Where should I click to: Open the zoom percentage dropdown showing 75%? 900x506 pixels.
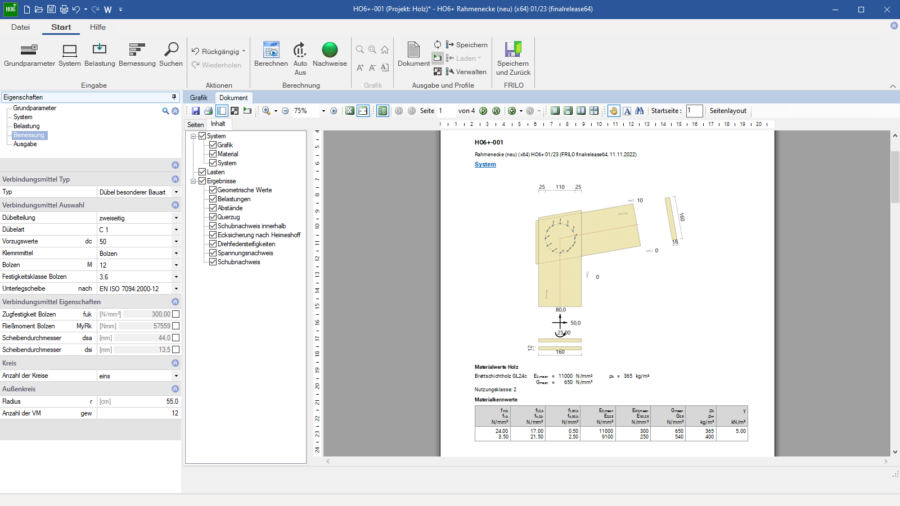[322, 111]
